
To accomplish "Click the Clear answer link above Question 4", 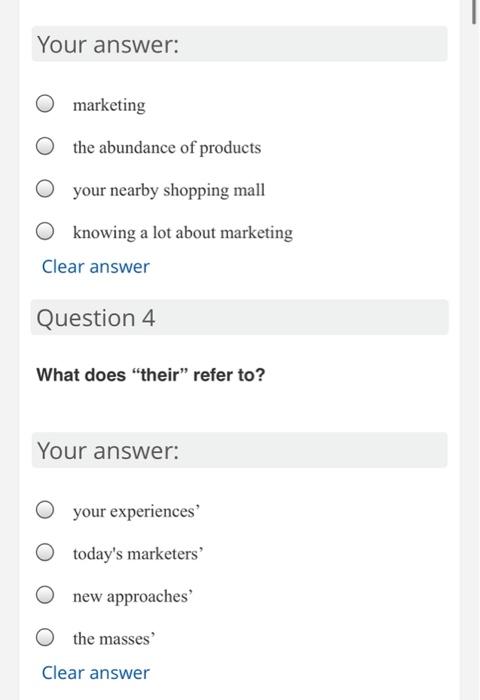I will coord(96,267).
